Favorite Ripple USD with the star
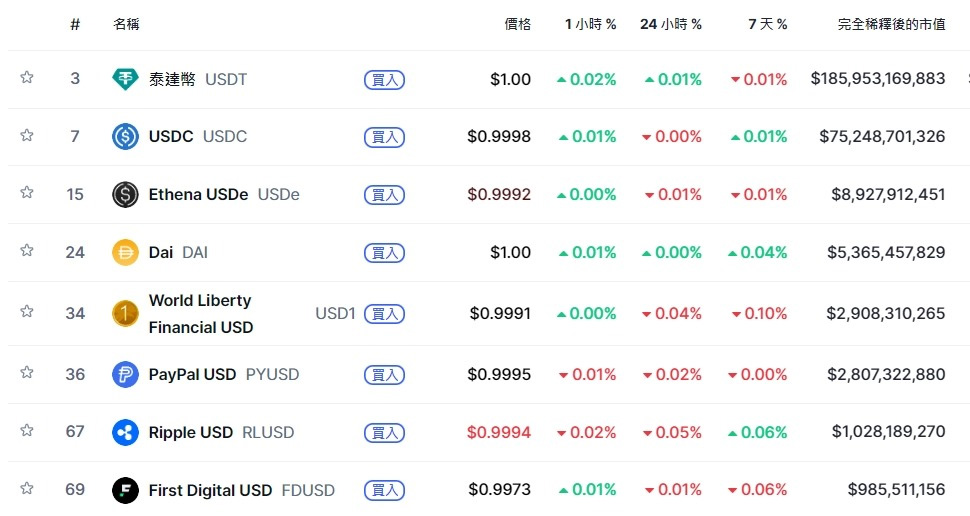This screenshot has height=516, width=970. click(27, 431)
